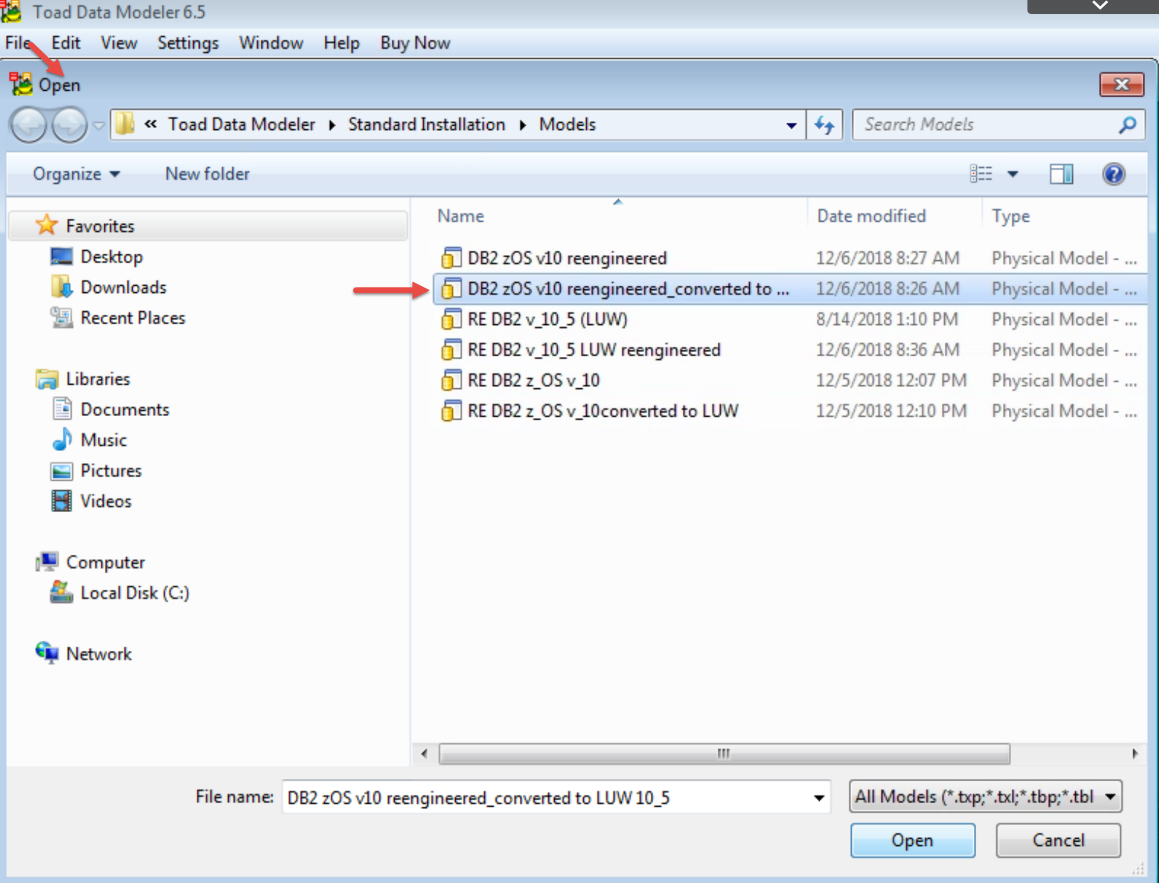Open the Window menu

click(271, 43)
